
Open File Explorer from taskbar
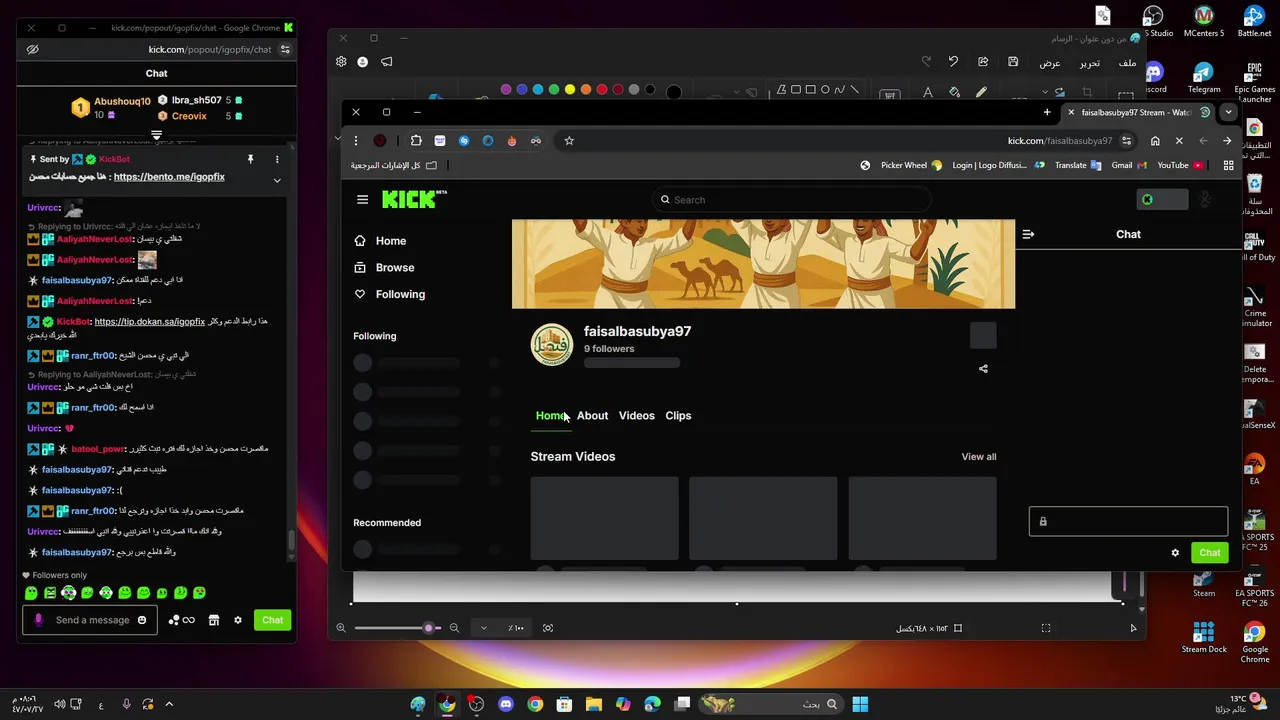(594, 704)
